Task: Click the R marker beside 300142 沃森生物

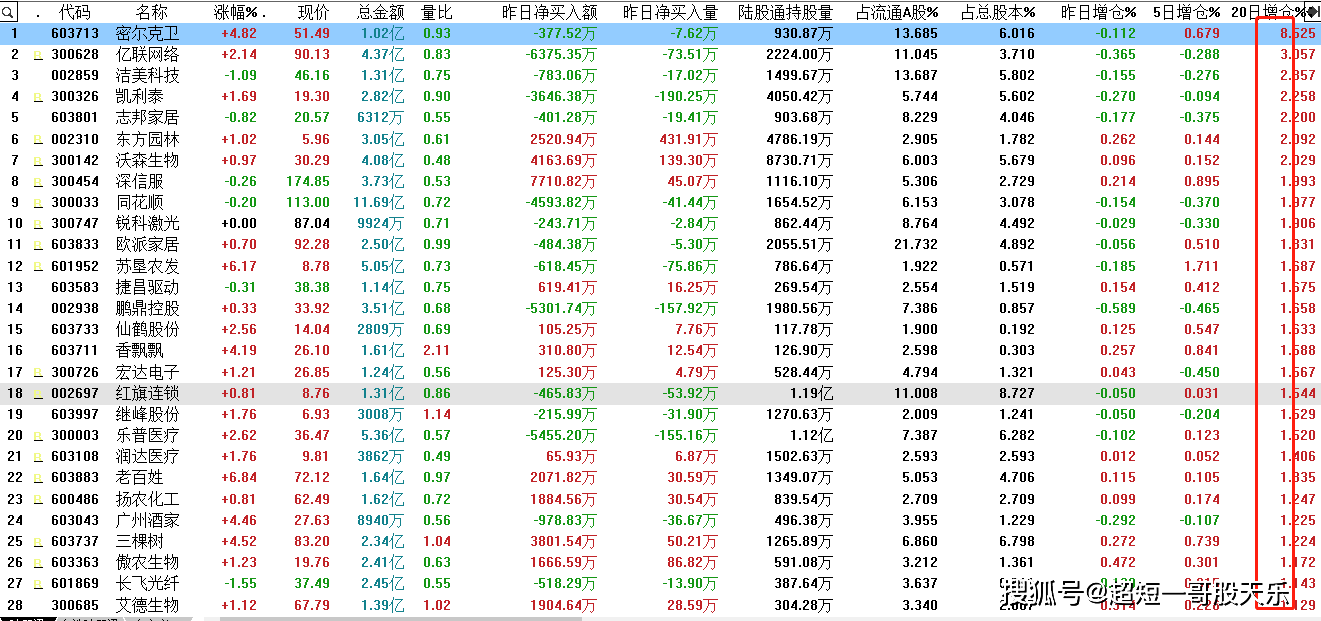Action: (x=37, y=161)
